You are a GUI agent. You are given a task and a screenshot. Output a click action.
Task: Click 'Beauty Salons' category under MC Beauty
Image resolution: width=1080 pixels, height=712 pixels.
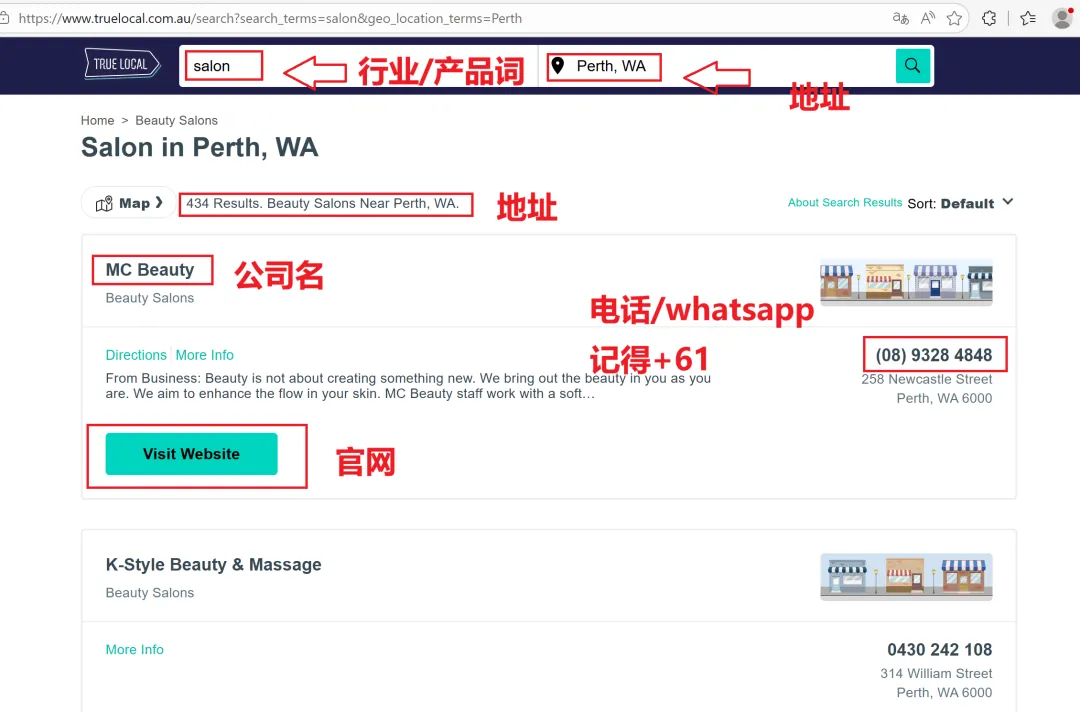[x=149, y=298]
